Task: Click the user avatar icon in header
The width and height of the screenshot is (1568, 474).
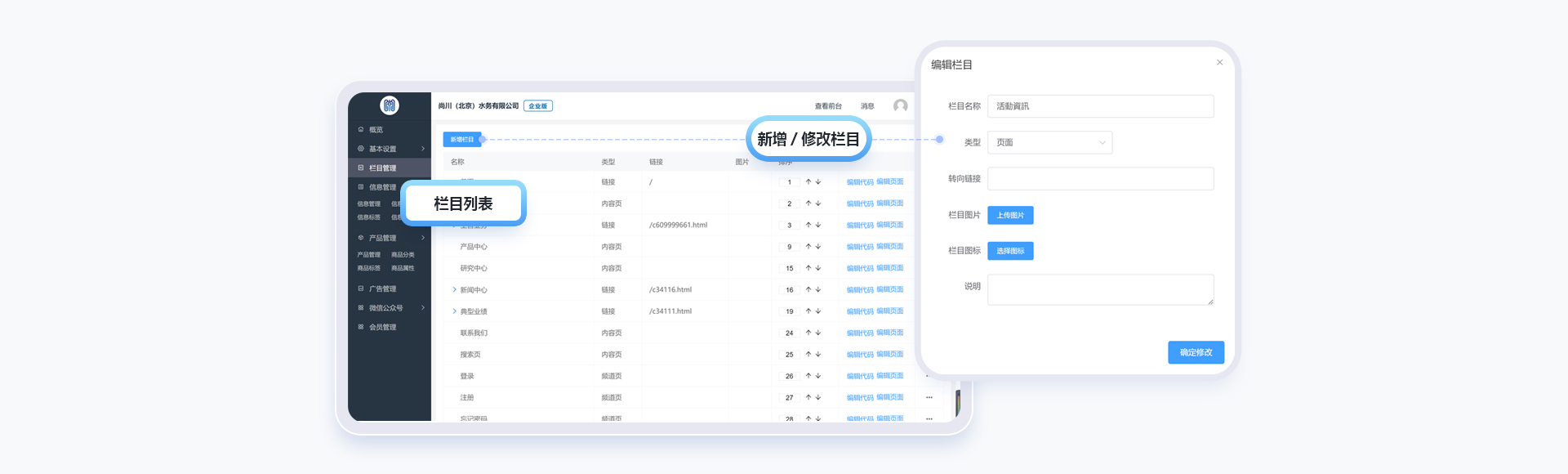Action: [x=900, y=105]
